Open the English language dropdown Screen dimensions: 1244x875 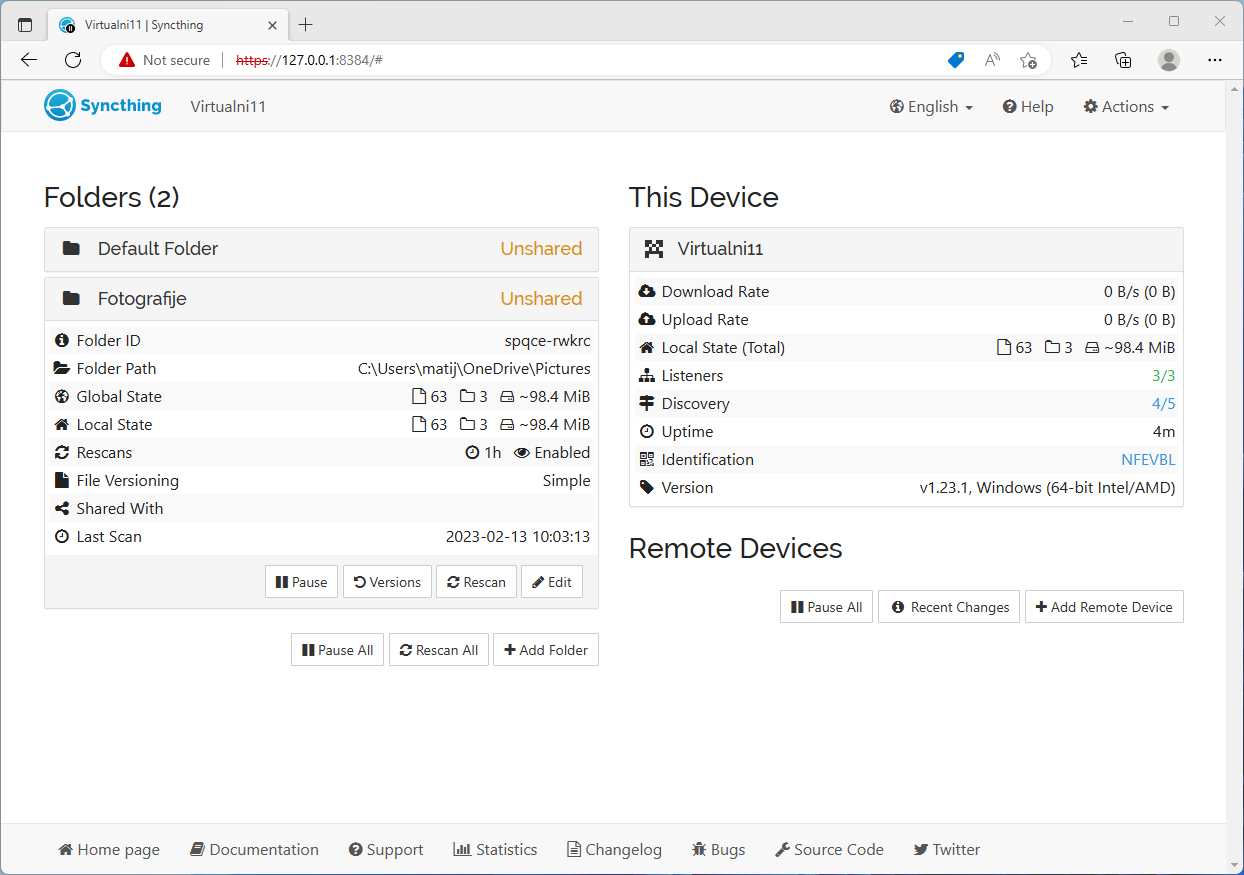tap(931, 107)
